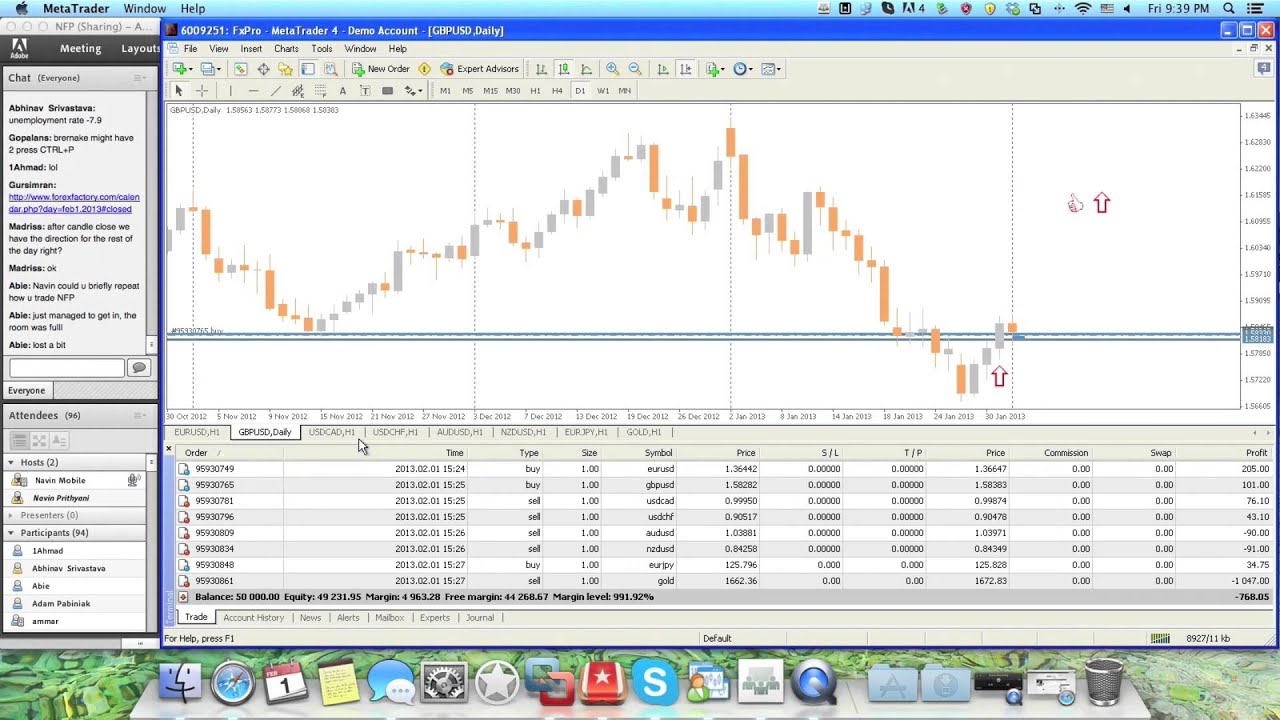Collapse the Hosts group
Screen dimensions: 1280x720
[x=11, y=462]
